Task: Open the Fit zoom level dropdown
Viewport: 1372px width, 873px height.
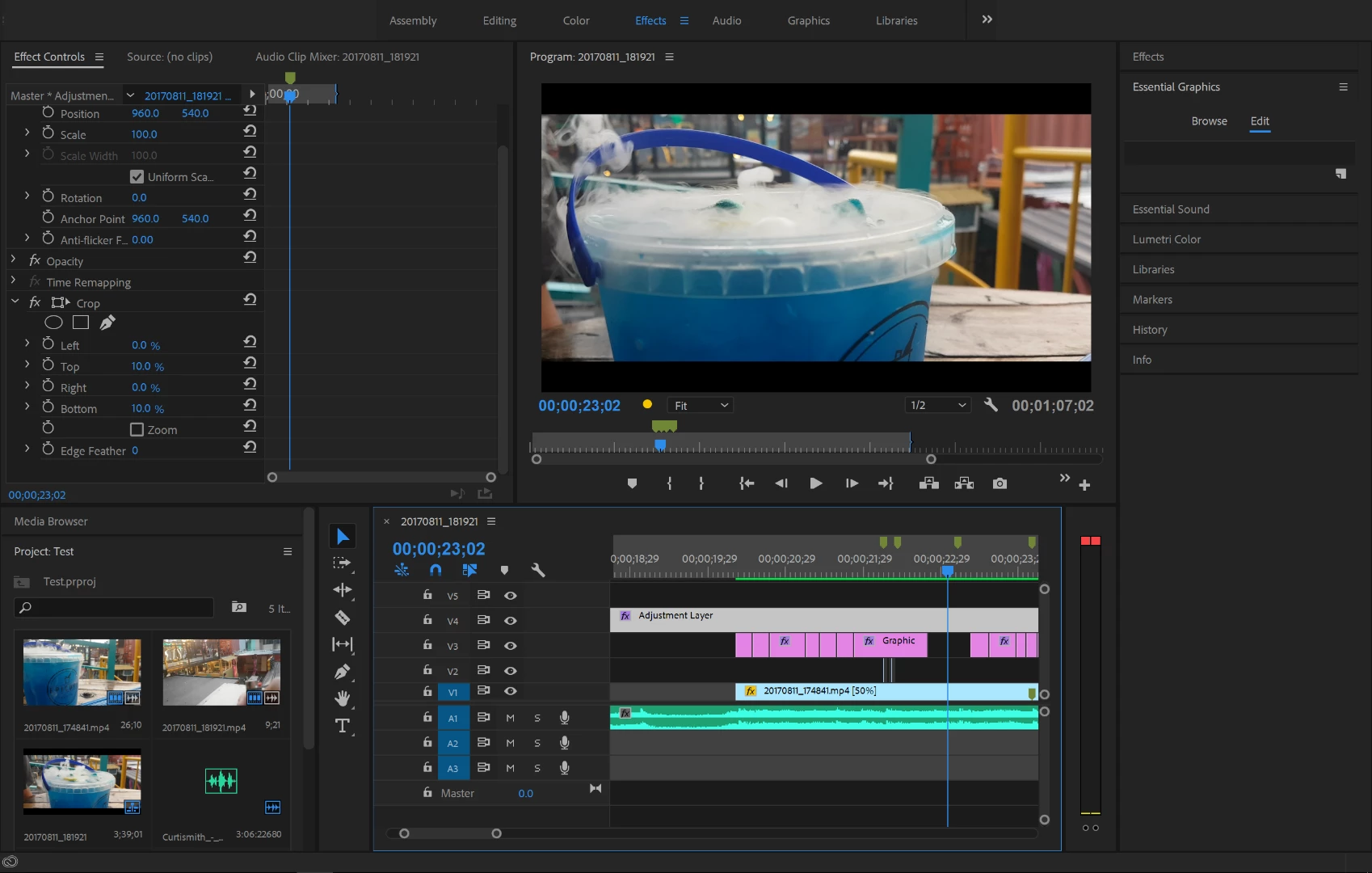Action: pos(701,406)
